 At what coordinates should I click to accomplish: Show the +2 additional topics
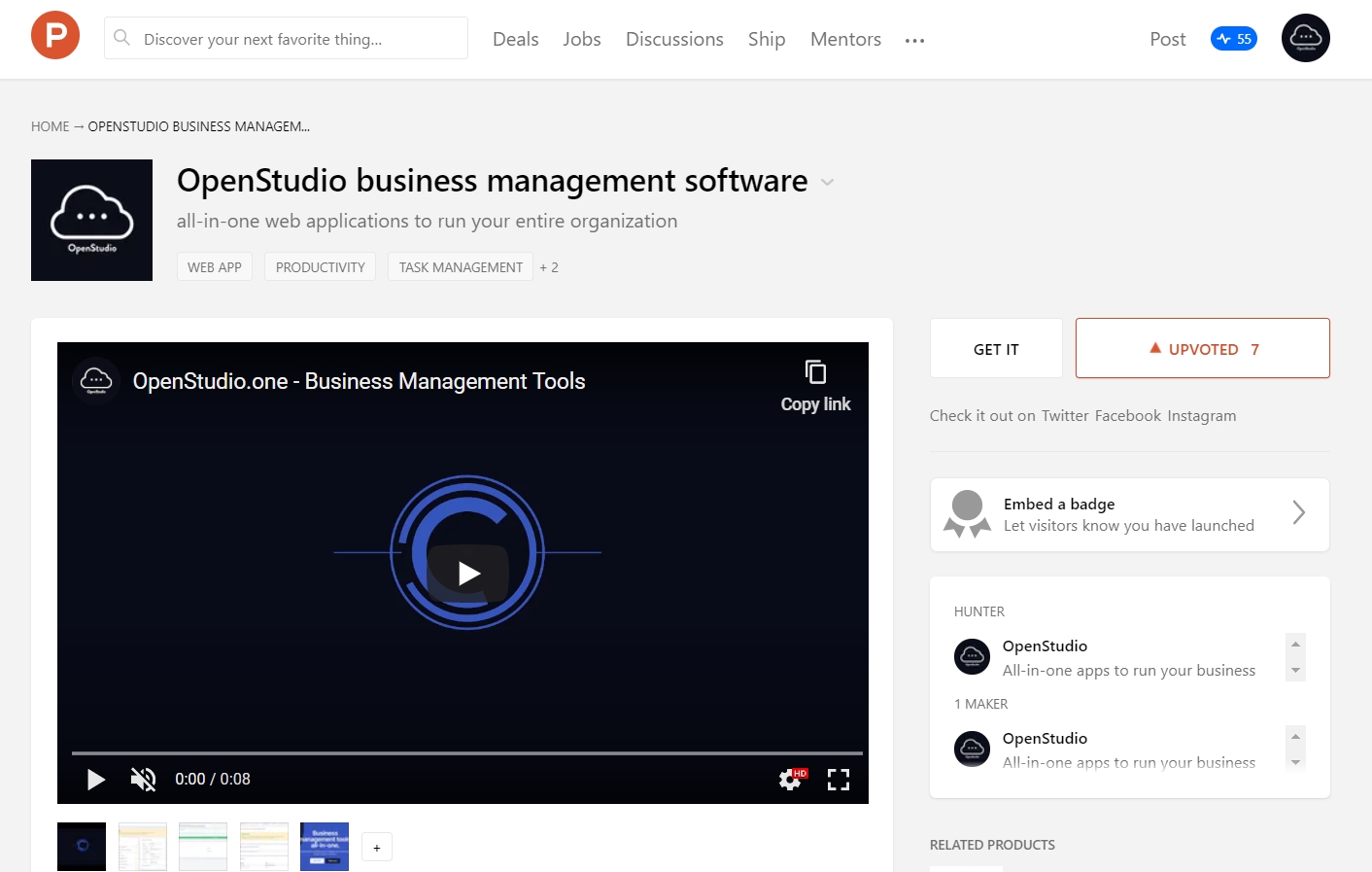549,267
